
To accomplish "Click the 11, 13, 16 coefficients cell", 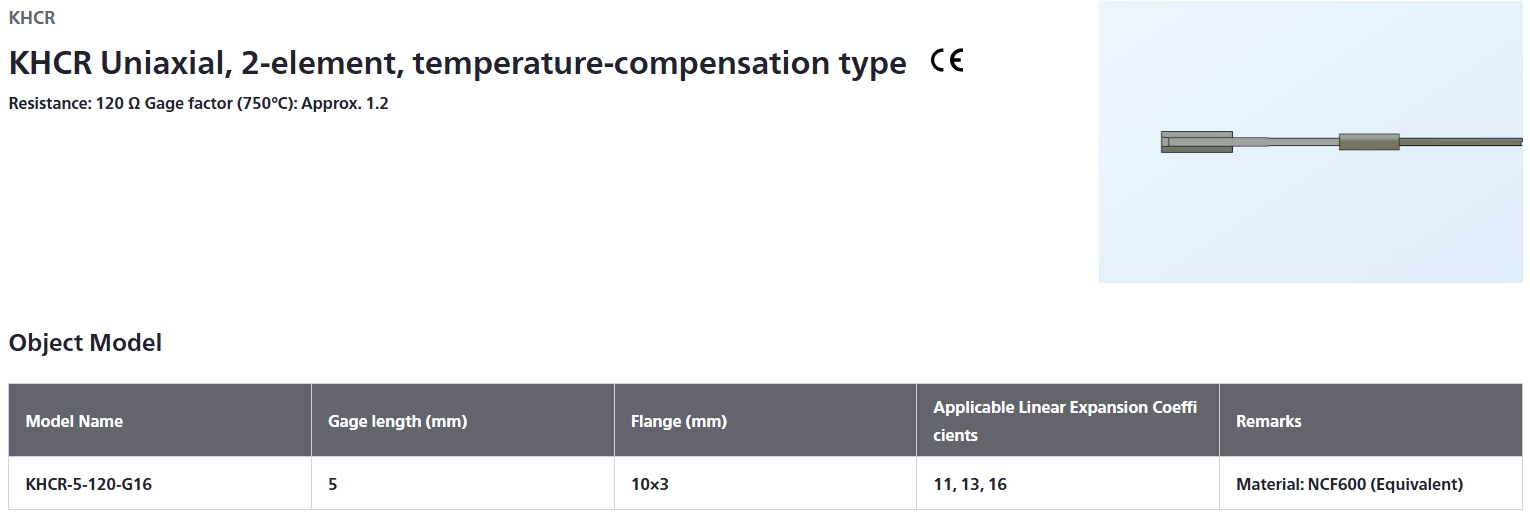I will [x=1067, y=484].
